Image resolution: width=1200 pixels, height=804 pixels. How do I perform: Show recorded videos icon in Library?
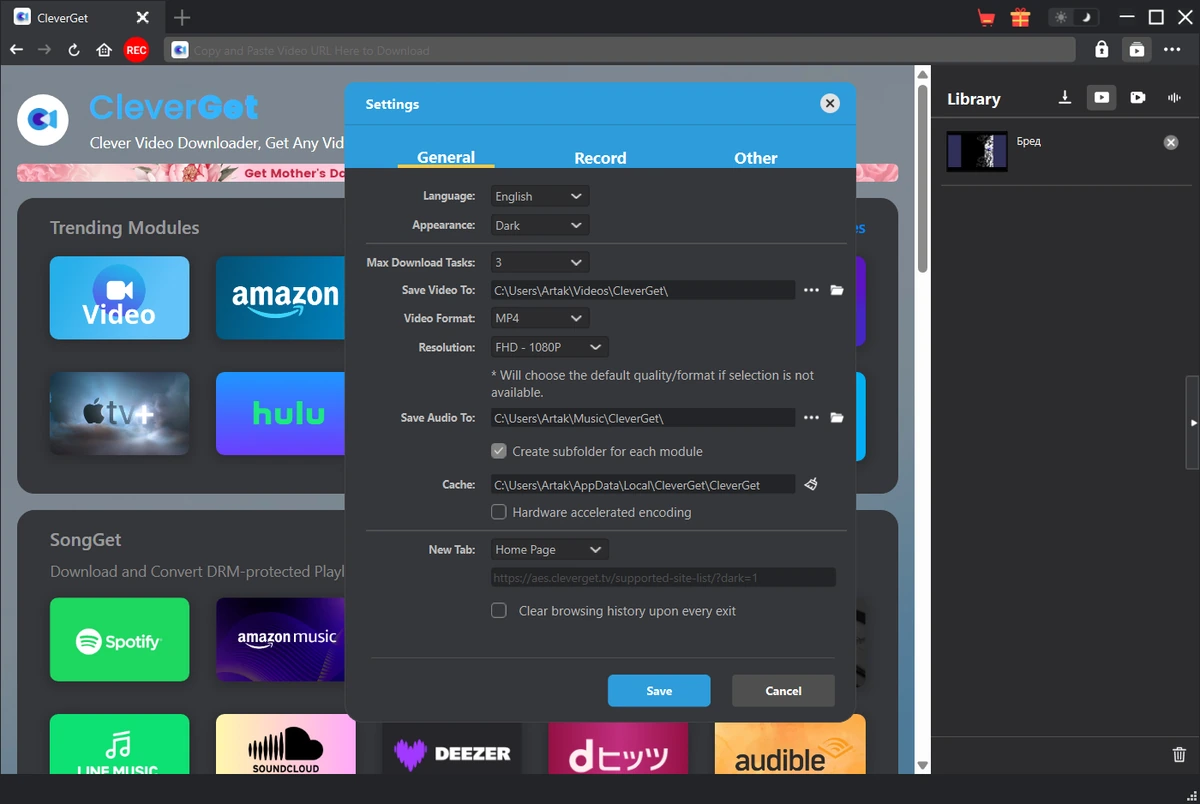pyautogui.click(x=1138, y=97)
